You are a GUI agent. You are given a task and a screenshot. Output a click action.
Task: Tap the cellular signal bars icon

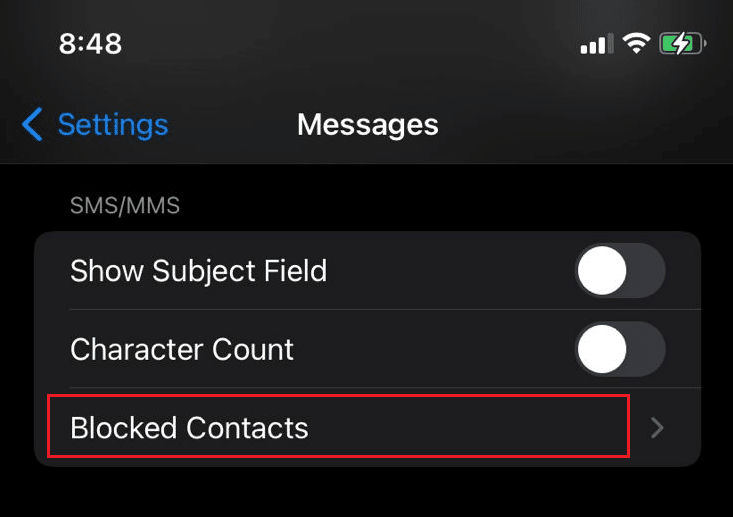[596, 44]
